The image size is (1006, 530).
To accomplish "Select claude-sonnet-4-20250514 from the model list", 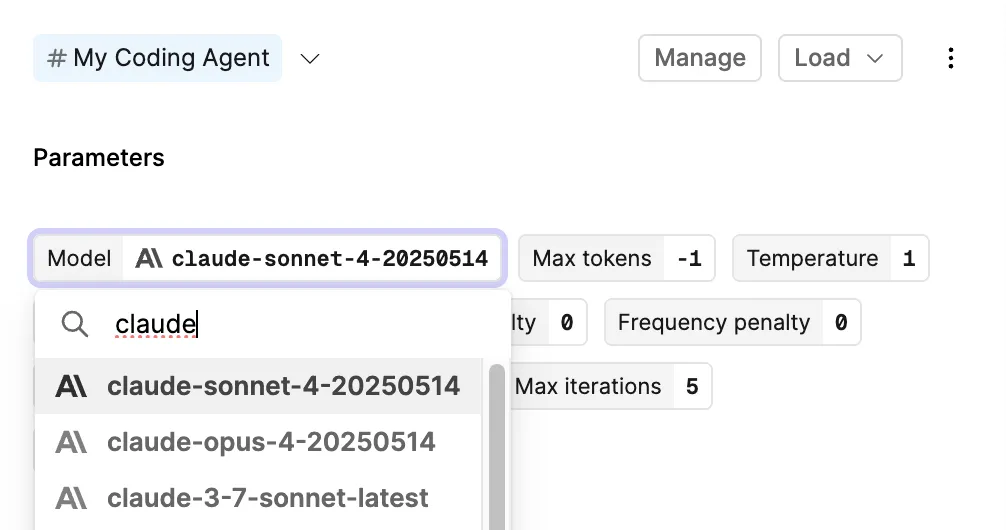I will (258, 386).
